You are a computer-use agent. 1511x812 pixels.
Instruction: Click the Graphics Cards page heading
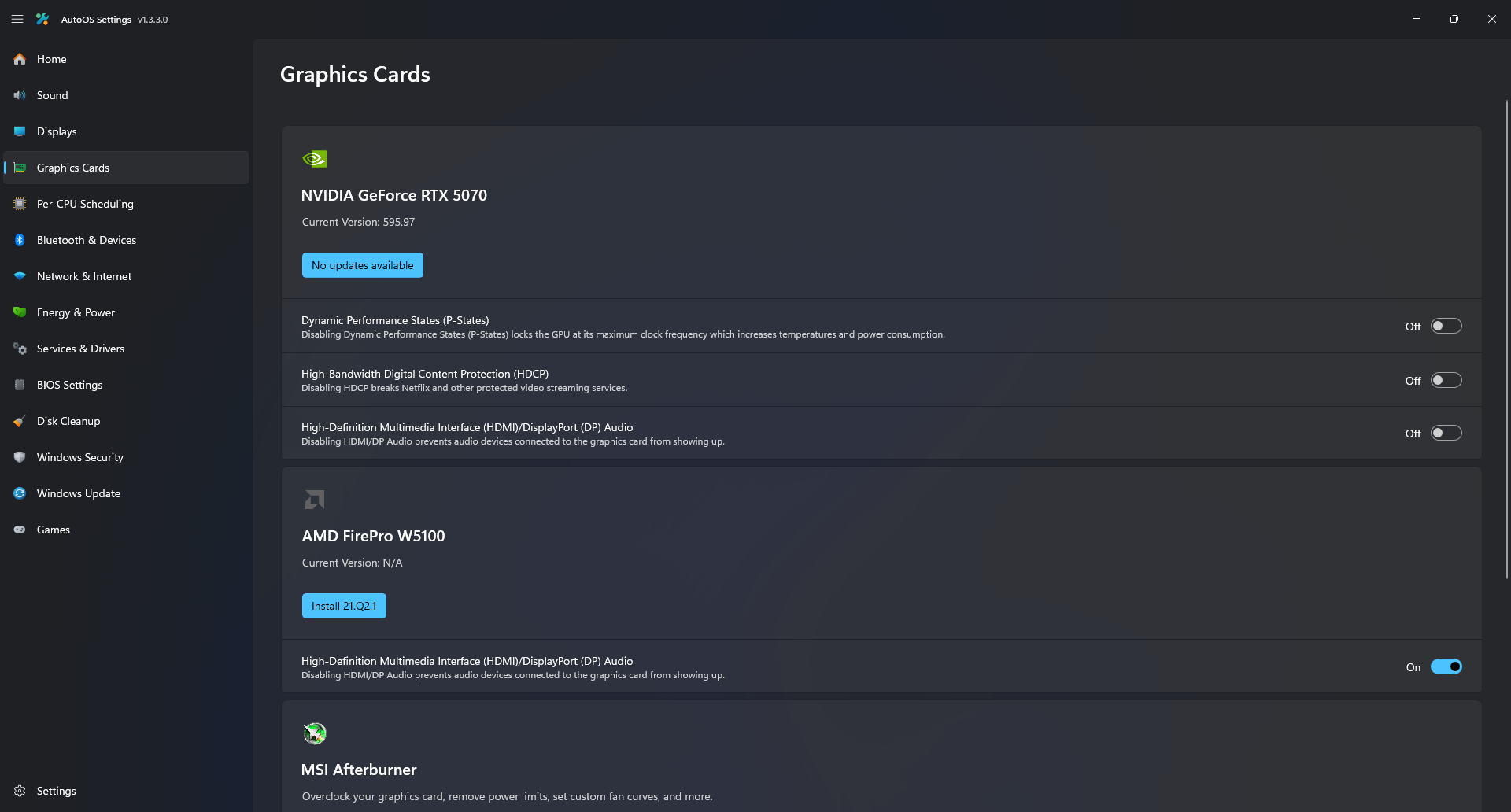tap(355, 74)
